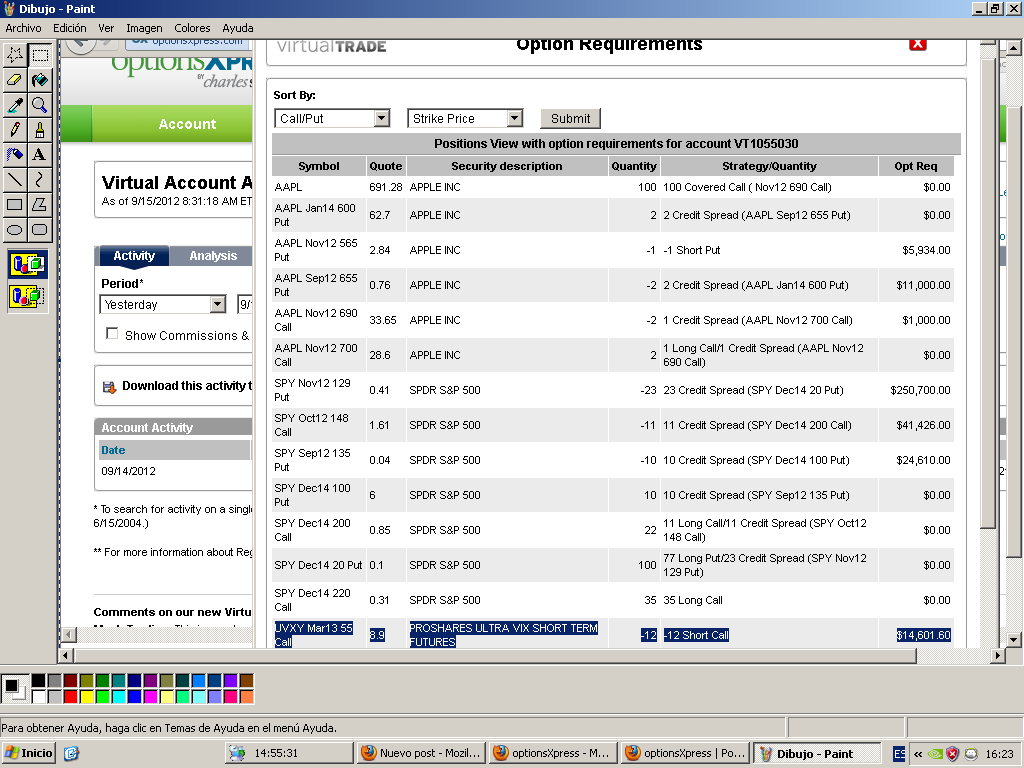Pick the orange color swatch
Image resolution: width=1024 pixels, height=768 pixels.
tap(246, 697)
